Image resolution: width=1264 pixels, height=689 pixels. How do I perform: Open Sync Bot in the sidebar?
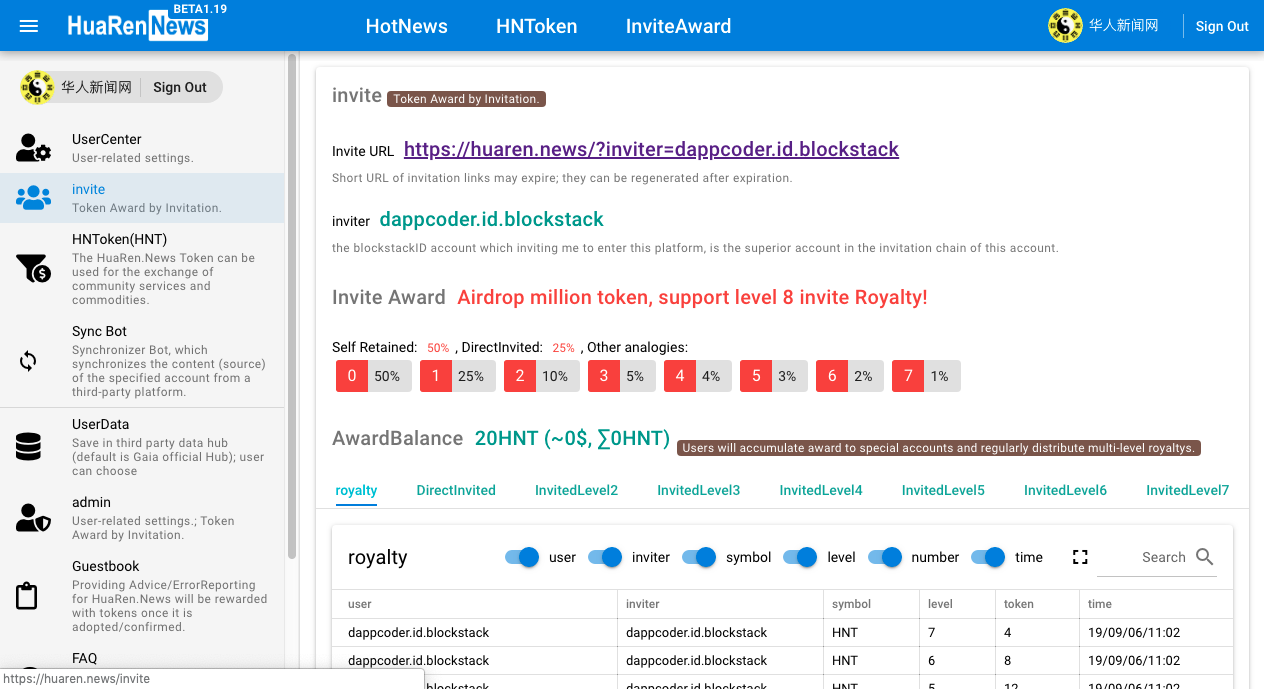[x=142, y=361]
